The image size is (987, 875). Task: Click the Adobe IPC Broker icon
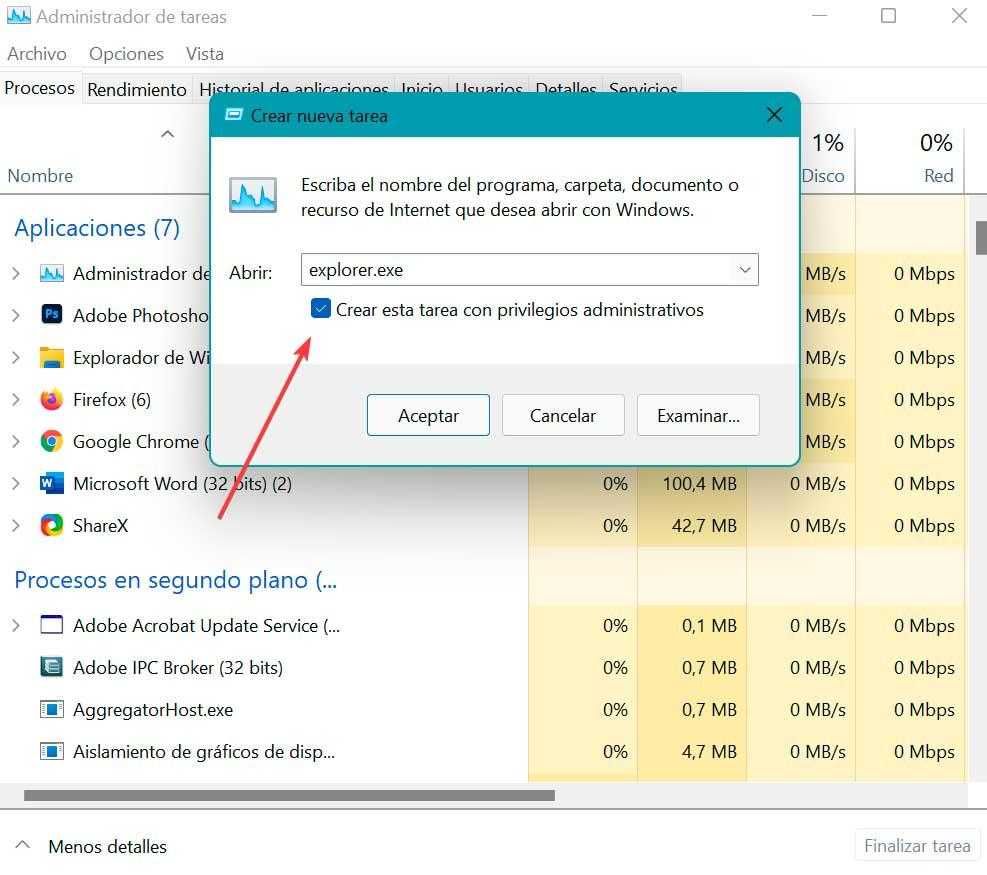pyautogui.click(x=51, y=668)
